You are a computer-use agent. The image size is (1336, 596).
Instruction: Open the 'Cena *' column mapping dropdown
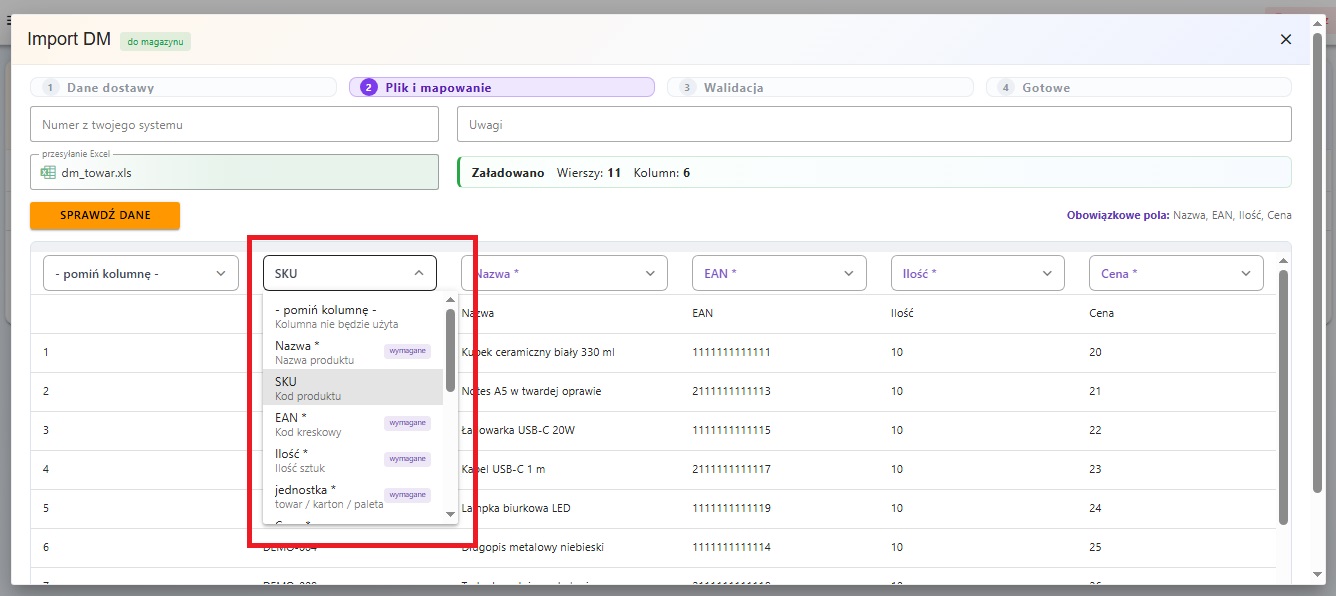pyautogui.click(x=1176, y=273)
